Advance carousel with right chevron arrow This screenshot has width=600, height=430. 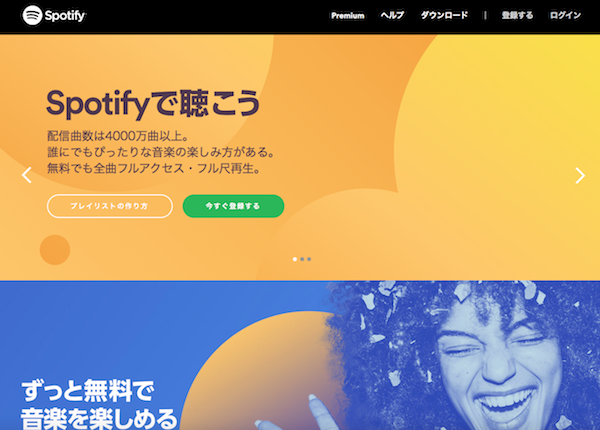coord(580,176)
